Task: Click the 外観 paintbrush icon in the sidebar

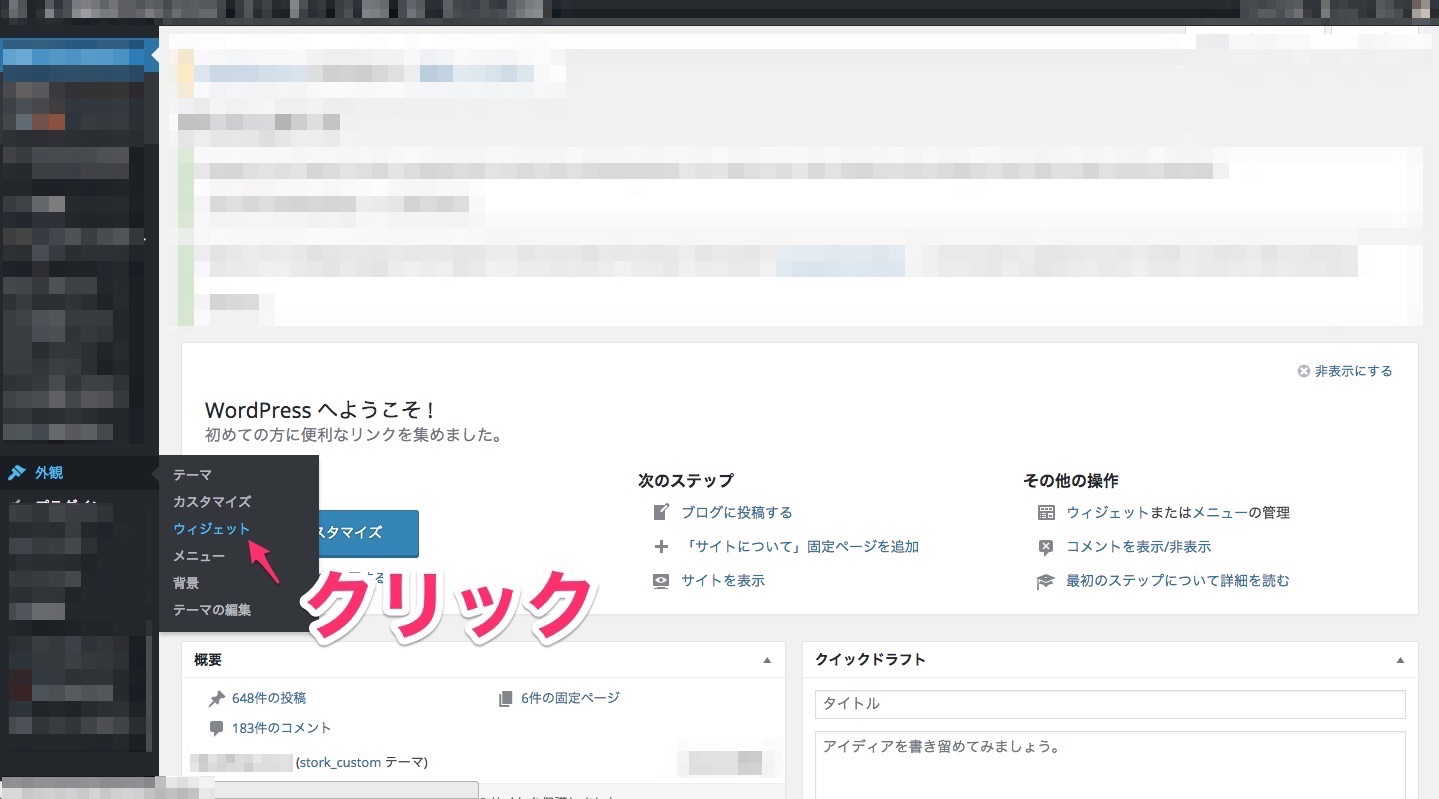Action: click(x=17, y=473)
